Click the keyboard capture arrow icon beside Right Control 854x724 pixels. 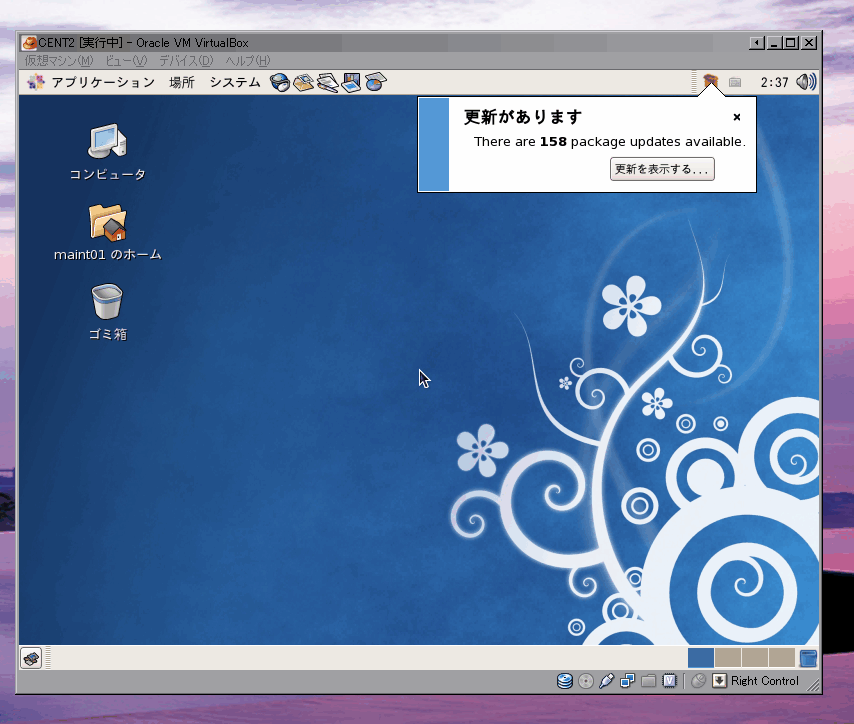click(719, 681)
